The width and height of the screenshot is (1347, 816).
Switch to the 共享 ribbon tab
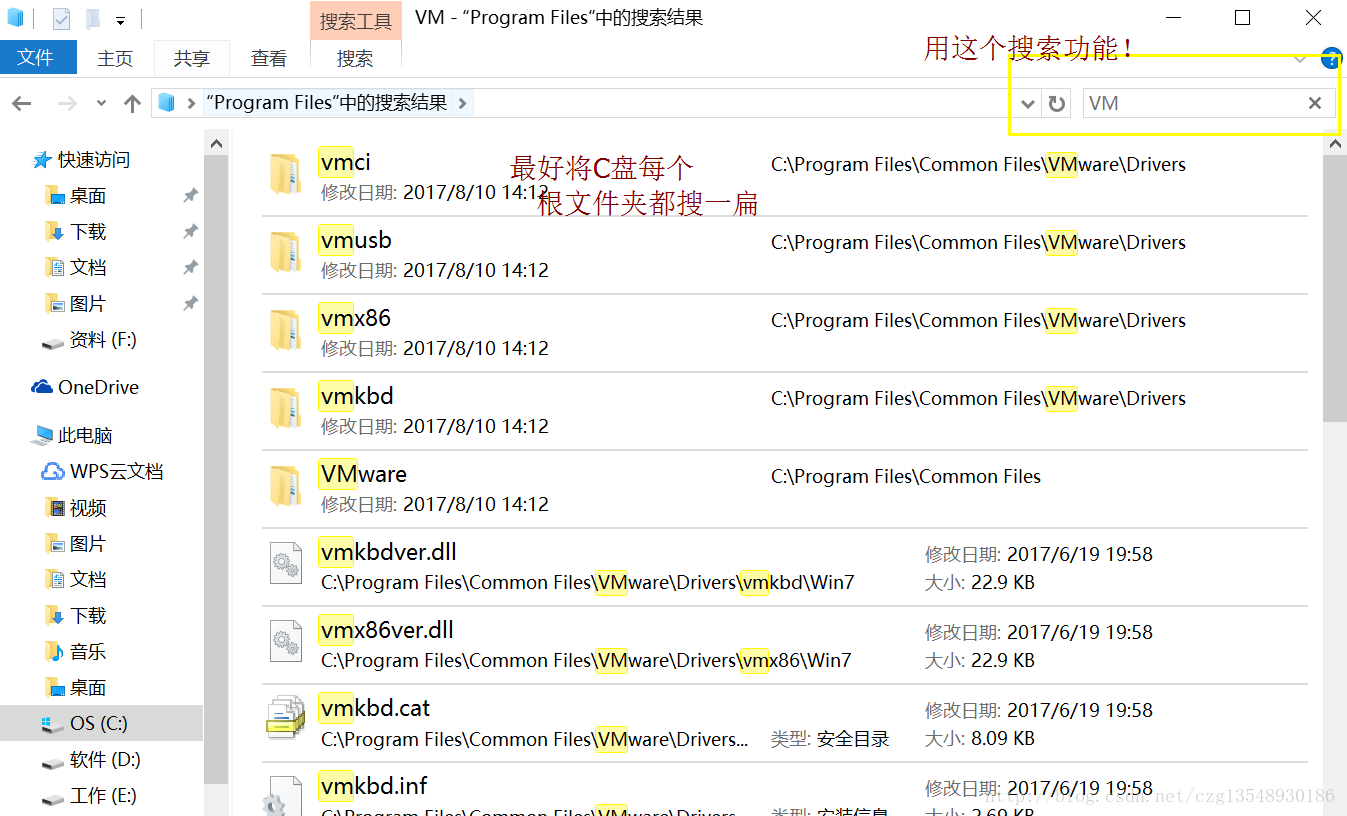[x=192, y=59]
